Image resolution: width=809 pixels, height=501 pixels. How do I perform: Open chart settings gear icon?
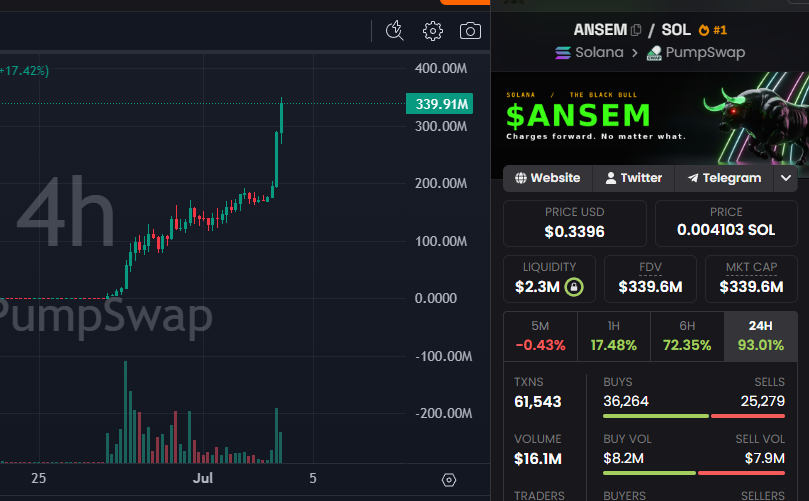pyautogui.click(x=432, y=31)
